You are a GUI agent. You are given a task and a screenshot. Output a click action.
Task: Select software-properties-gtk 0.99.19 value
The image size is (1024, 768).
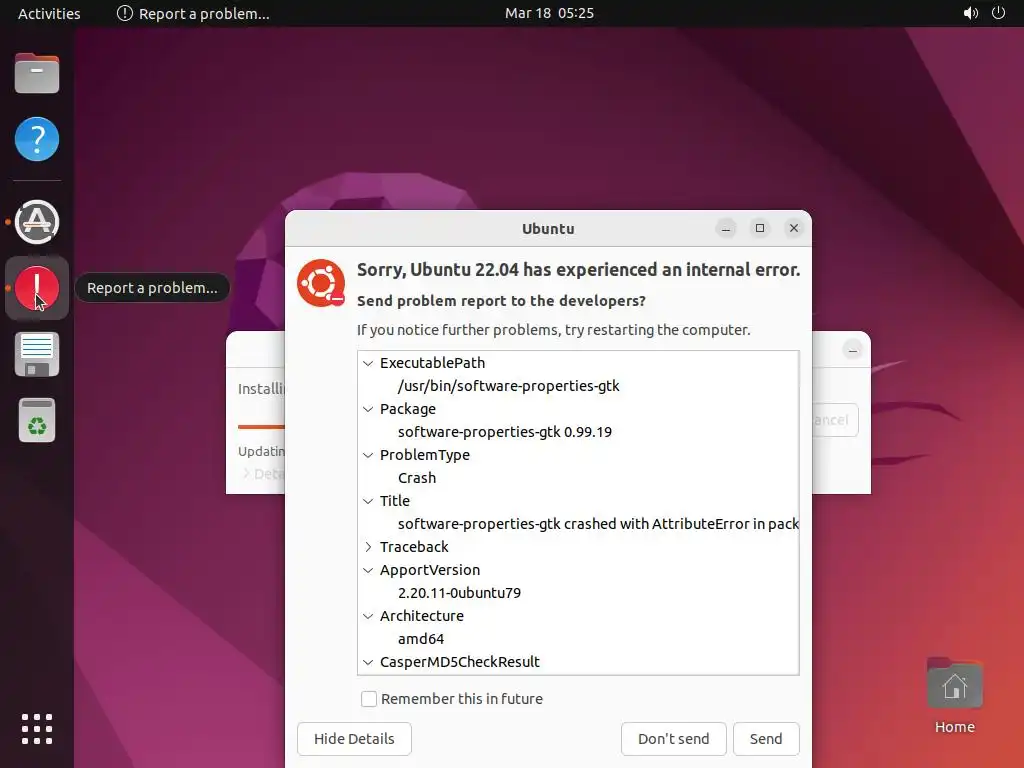click(505, 432)
